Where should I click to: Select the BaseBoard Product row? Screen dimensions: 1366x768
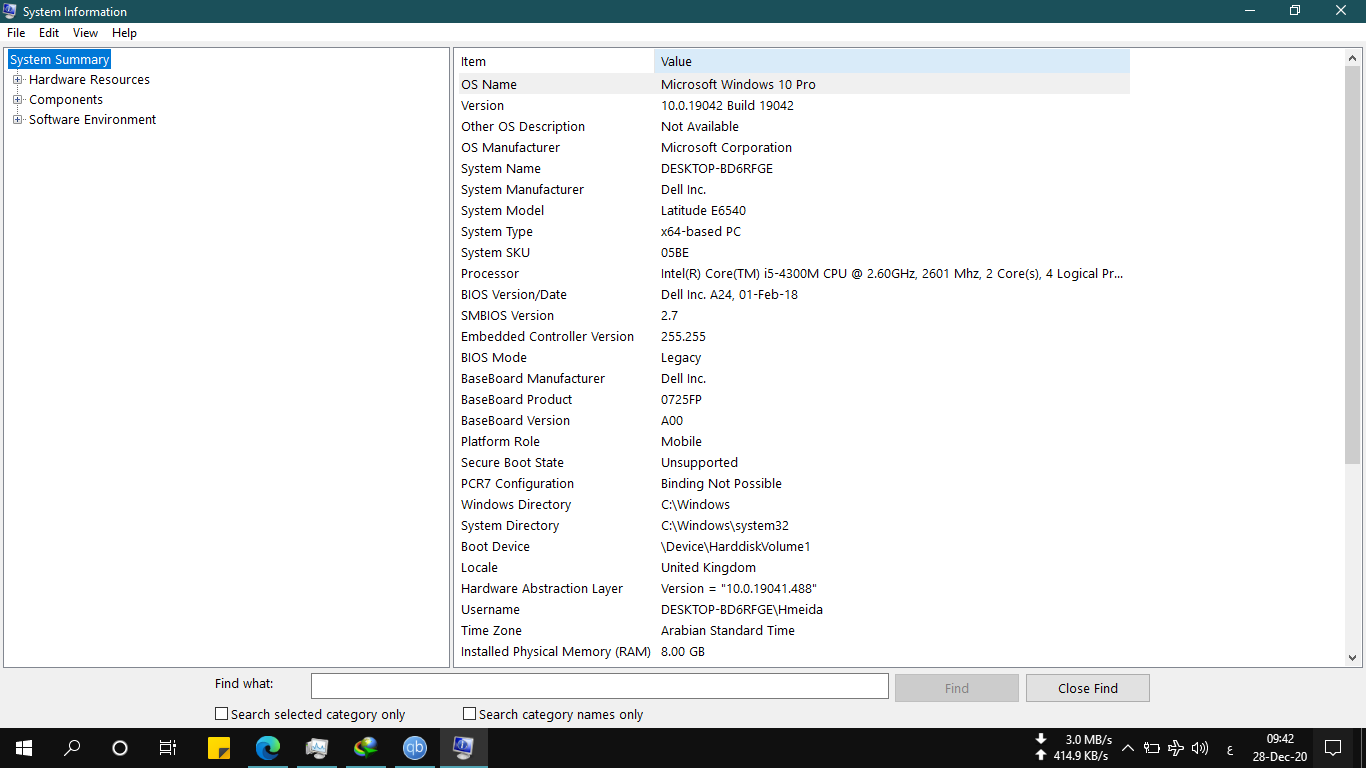pos(794,400)
